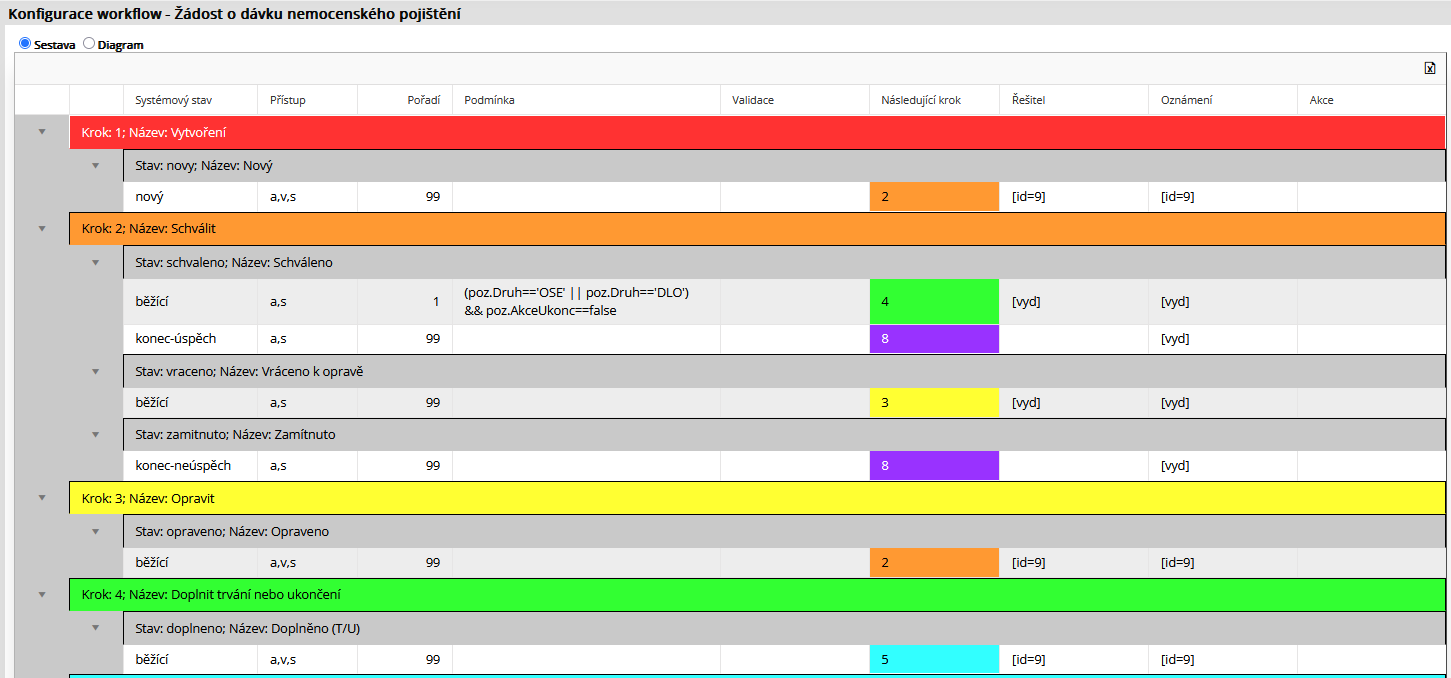This screenshot has height=678, width=1451.
Task: Select the Sestava view radio button
Action: click(x=25, y=44)
